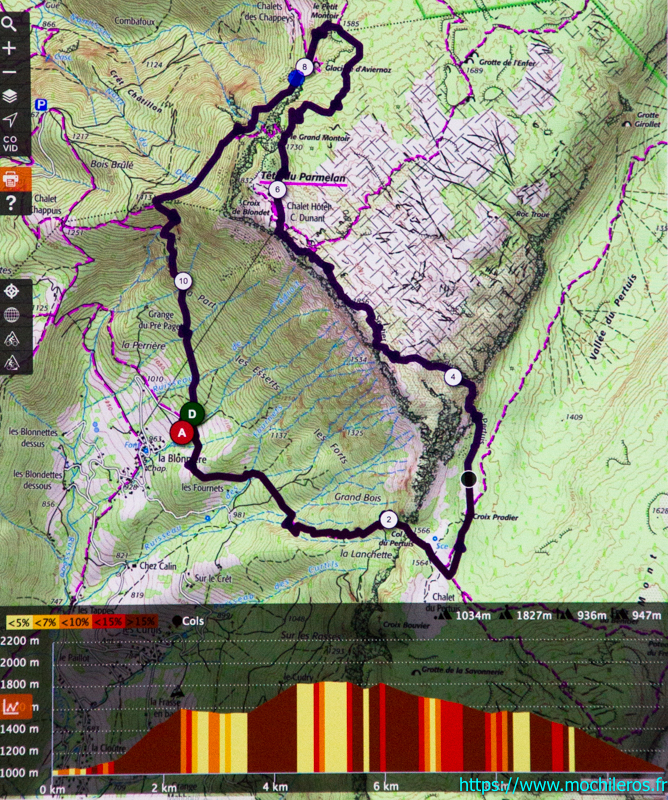Screen dimensions: 668x800
Task: Click the Chalet Chappuis label
Action: [46, 204]
